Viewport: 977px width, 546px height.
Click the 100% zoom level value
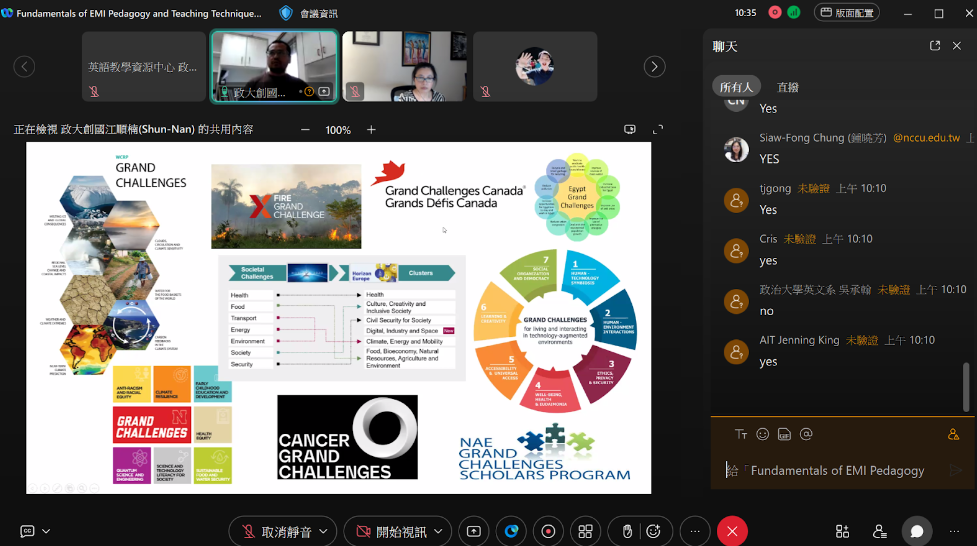[x=338, y=130]
